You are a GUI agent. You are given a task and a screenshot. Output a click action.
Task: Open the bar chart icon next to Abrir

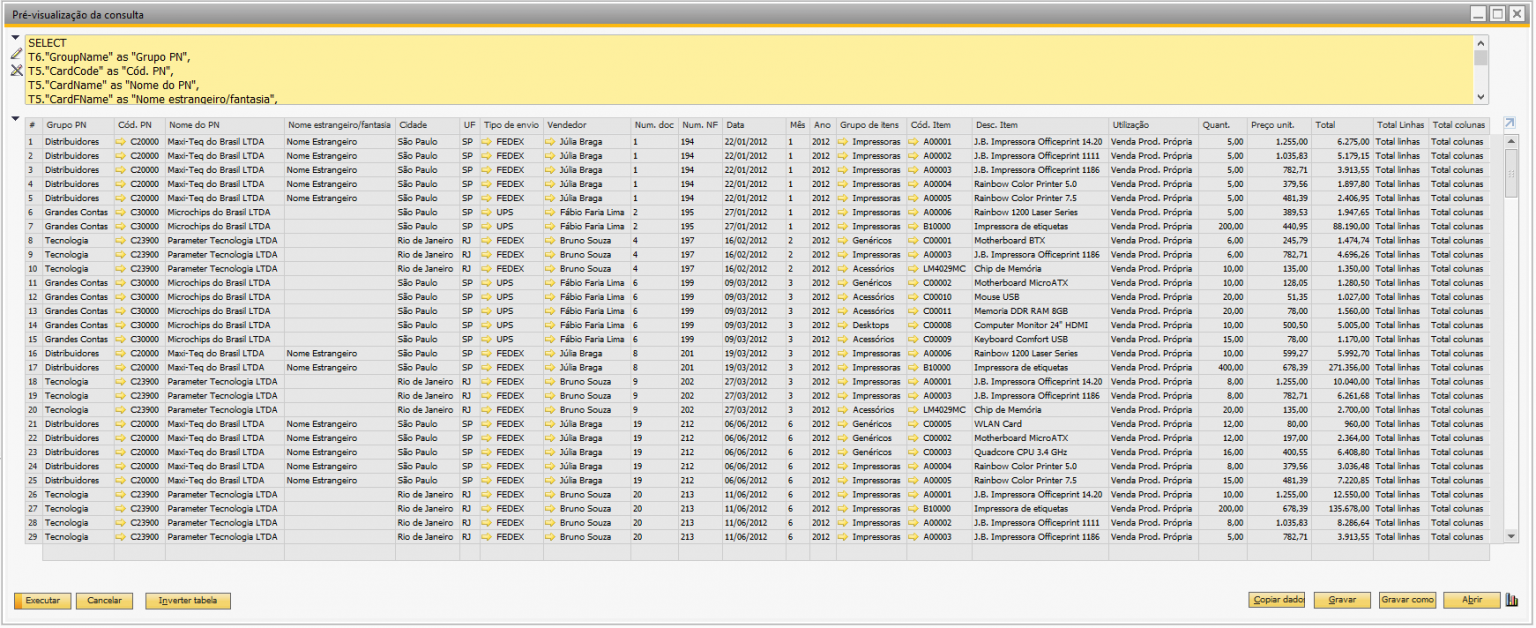(1512, 600)
